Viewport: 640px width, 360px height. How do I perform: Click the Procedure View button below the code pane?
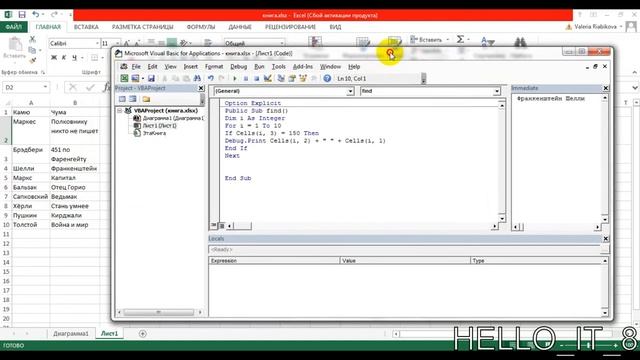(214, 226)
